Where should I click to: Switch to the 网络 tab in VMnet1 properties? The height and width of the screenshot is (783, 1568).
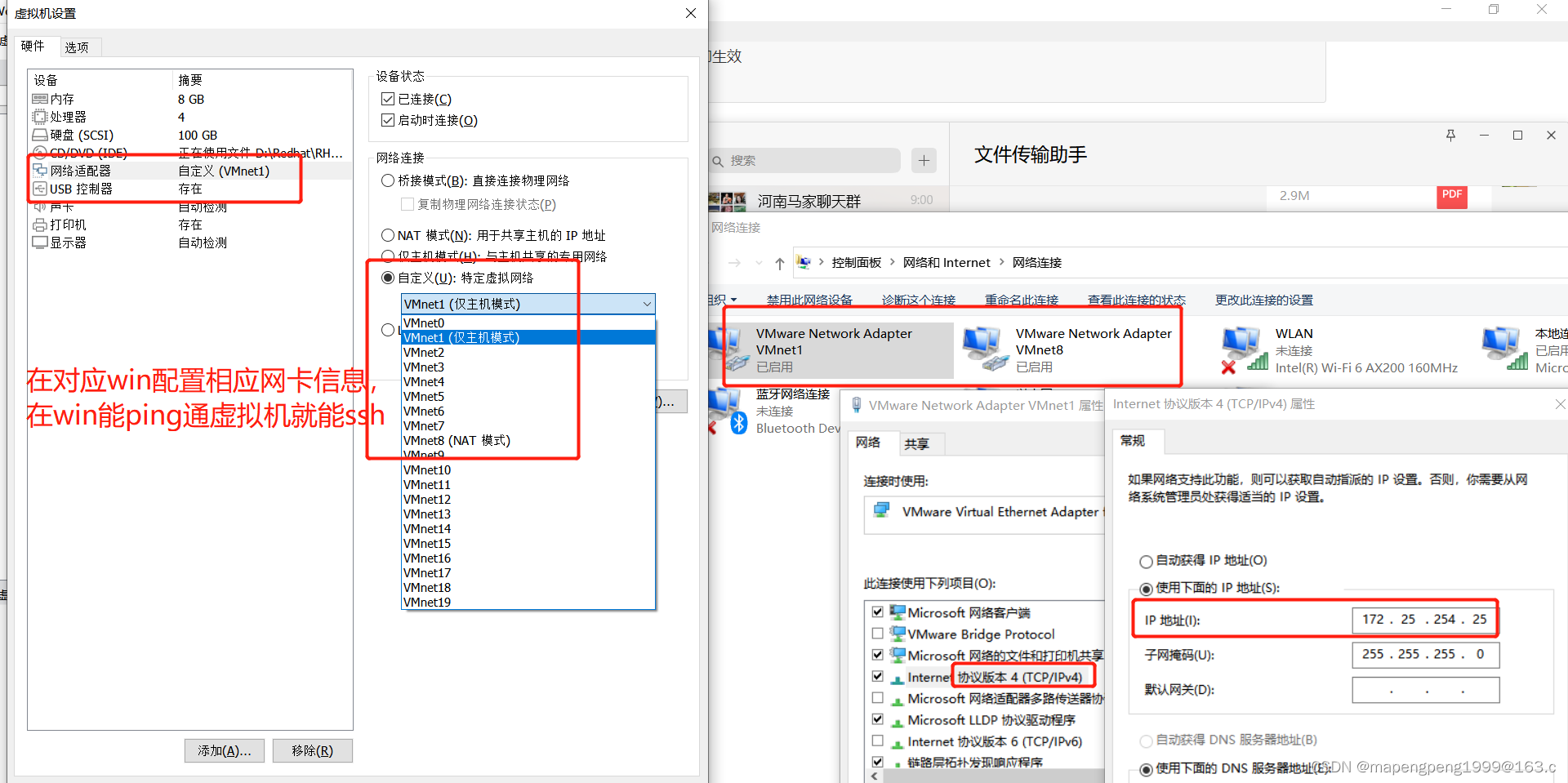[x=868, y=443]
